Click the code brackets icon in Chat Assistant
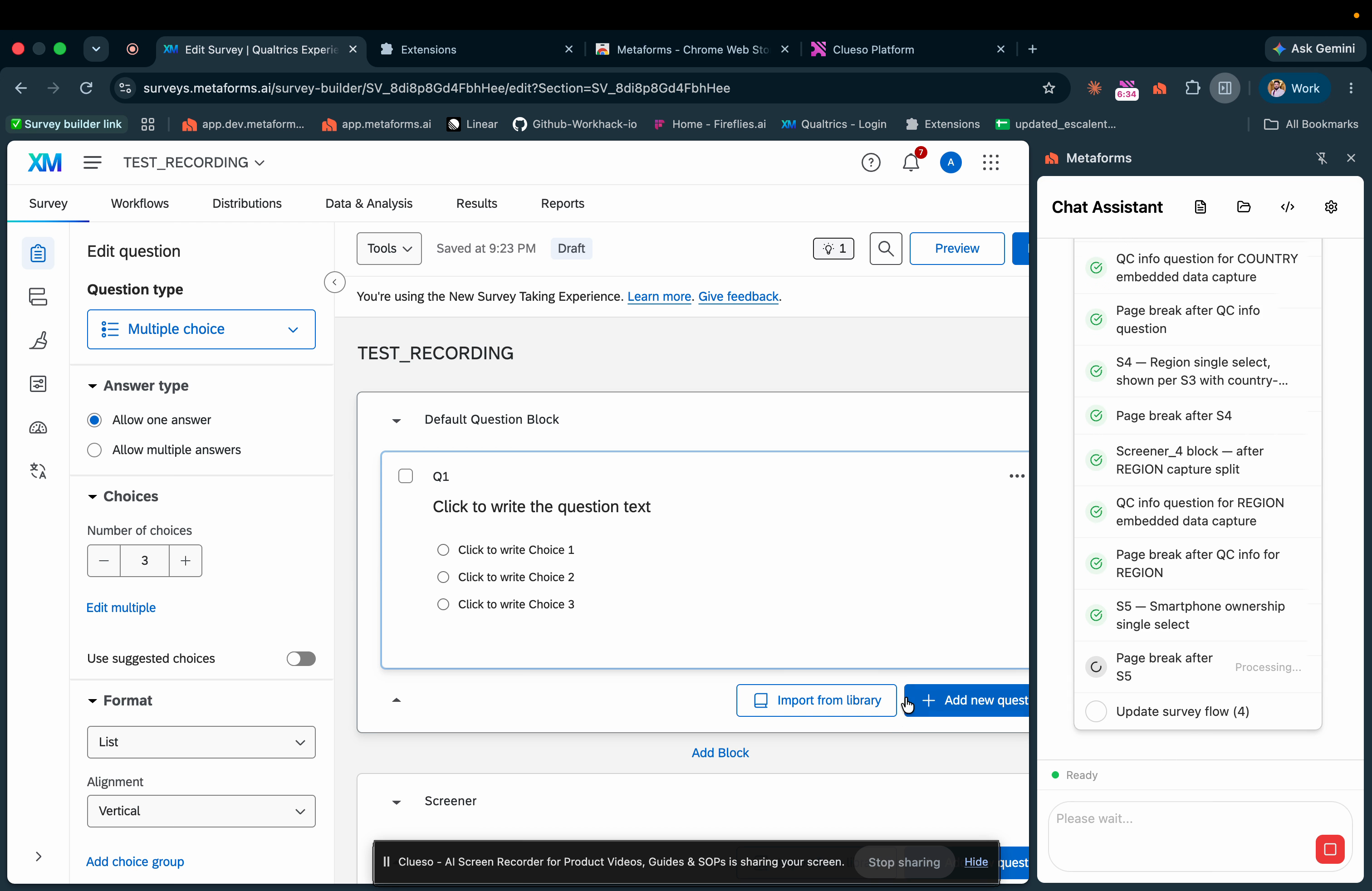 point(1287,207)
